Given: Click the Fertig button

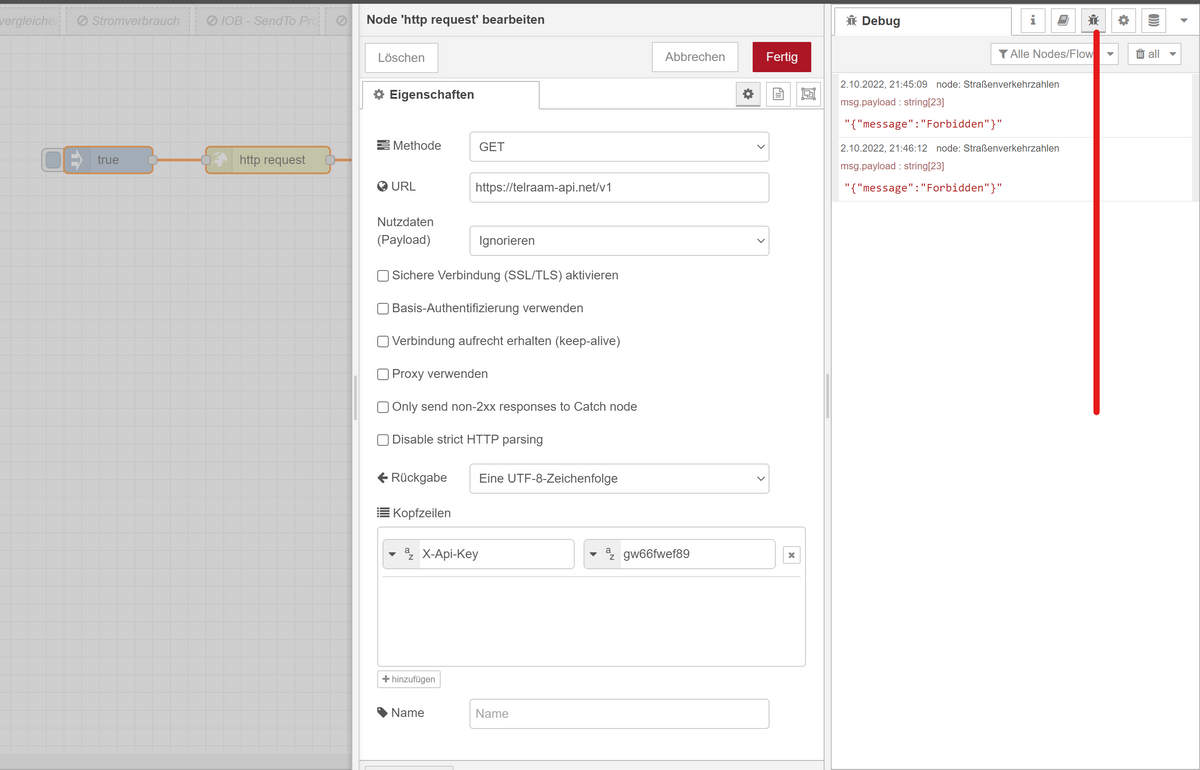Looking at the screenshot, I should click(781, 57).
